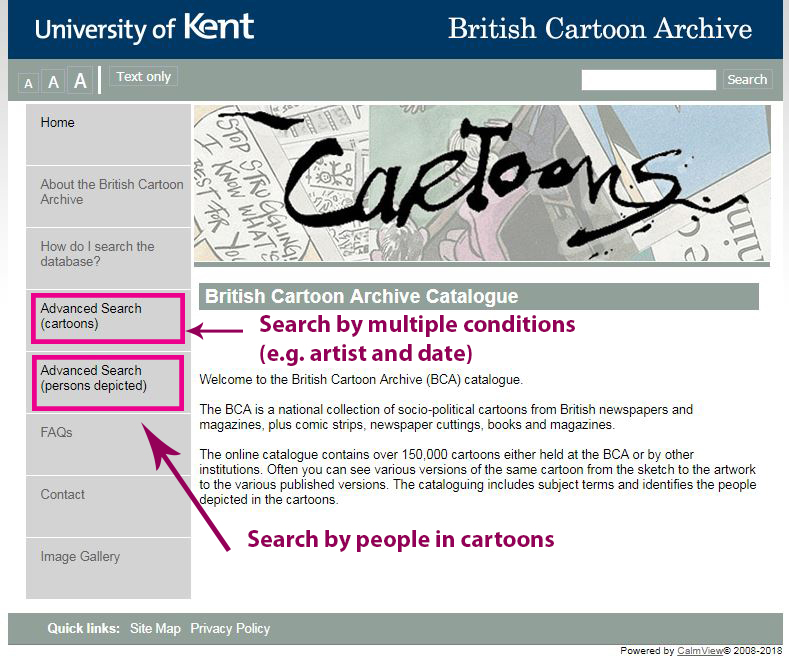Go to the FAQs page
Viewport: 789px width, 662px height.
click(x=56, y=433)
